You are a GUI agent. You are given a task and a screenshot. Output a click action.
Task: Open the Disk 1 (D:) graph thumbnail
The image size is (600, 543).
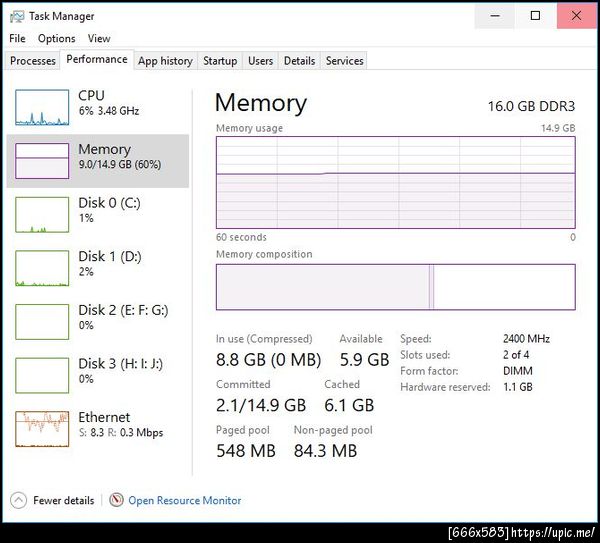[42, 268]
